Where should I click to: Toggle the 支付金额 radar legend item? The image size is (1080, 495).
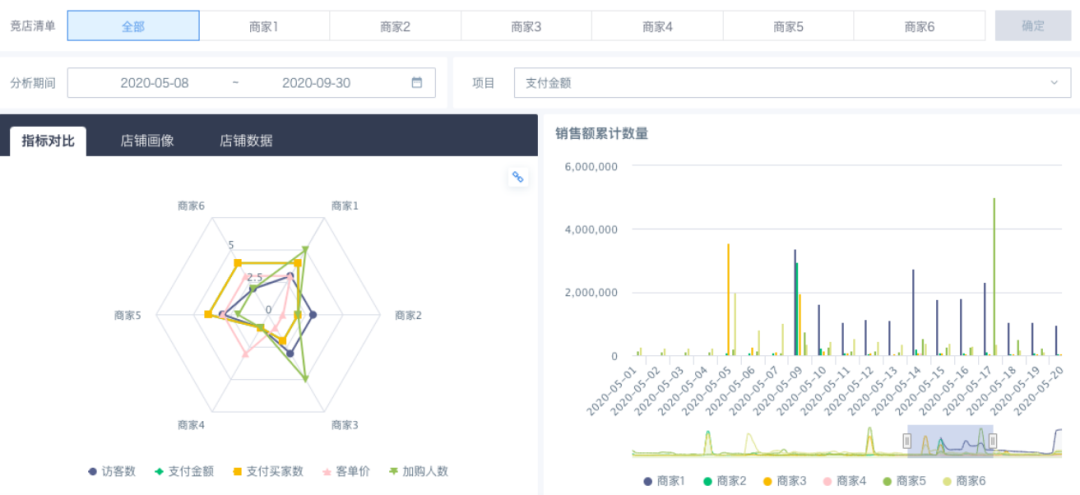coord(183,472)
